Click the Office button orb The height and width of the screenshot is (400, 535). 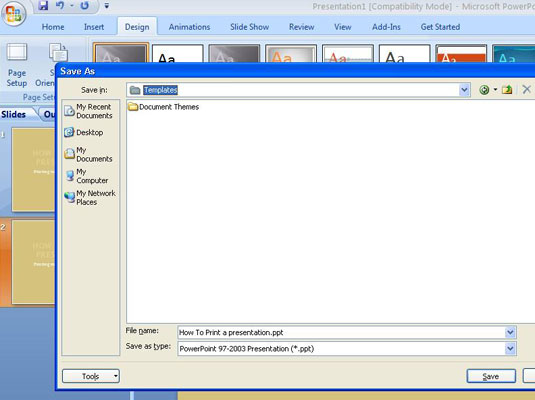(x=14, y=14)
